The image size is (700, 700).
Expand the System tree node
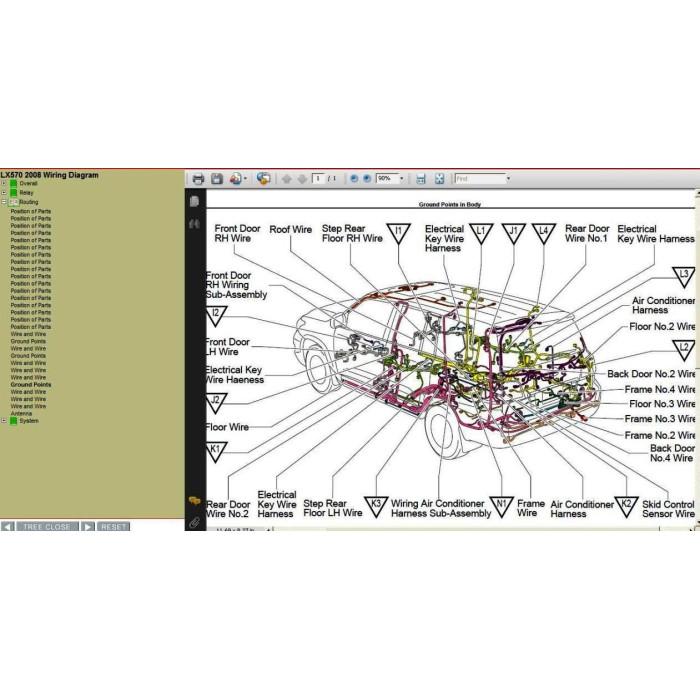[x=4, y=421]
